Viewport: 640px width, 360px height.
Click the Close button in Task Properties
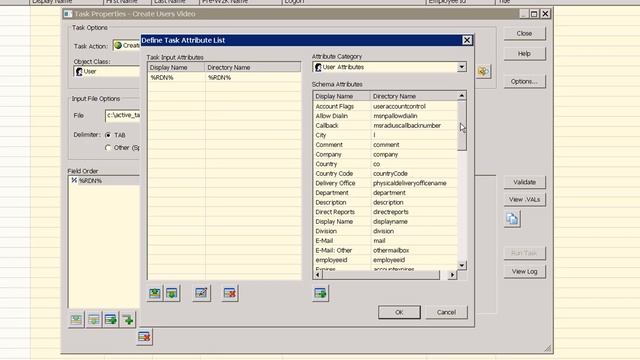(x=524, y=33)
